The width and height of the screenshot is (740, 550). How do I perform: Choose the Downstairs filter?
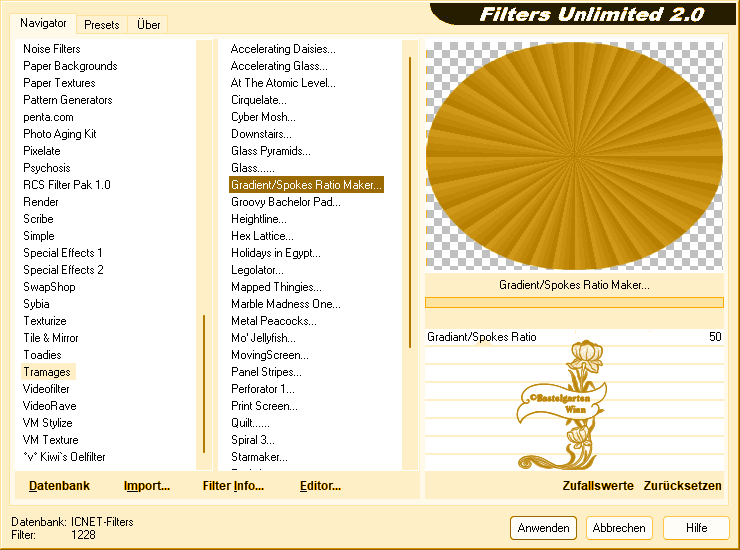261,134
